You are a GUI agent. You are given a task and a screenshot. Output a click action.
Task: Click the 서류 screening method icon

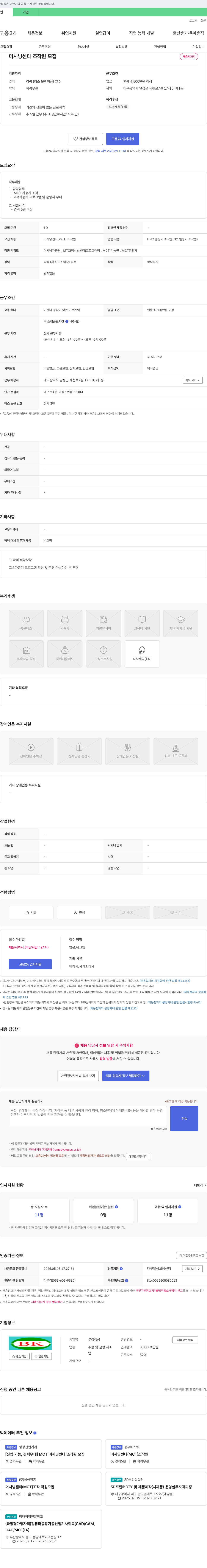(27, 912)
